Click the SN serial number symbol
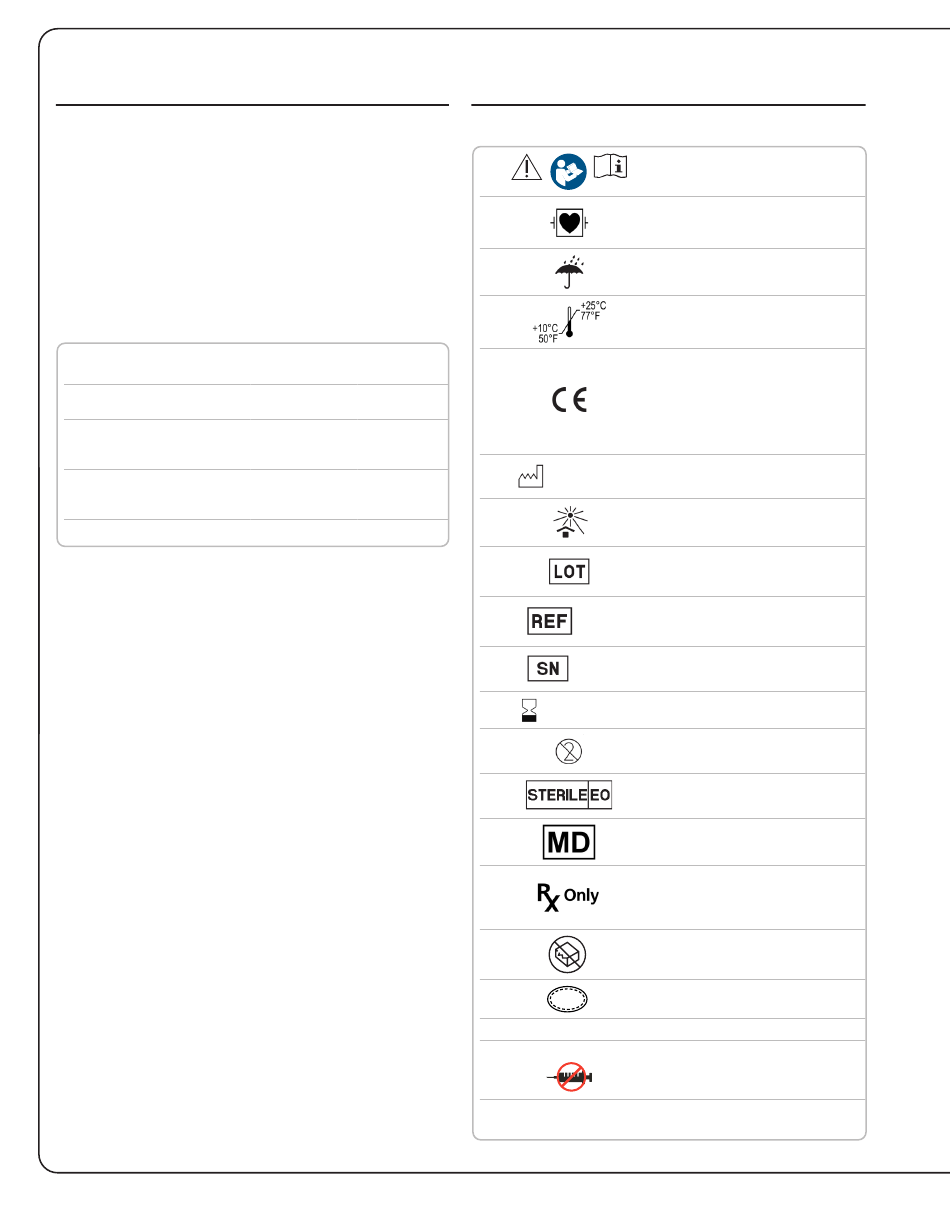The width and height of the screenshot is (950, 1229). click(548, 668)
